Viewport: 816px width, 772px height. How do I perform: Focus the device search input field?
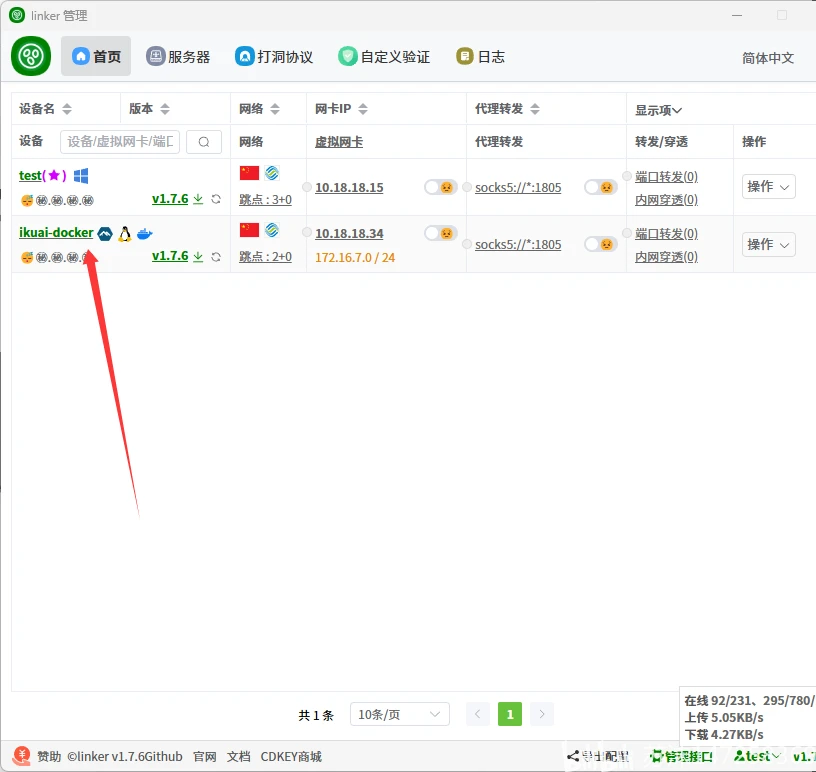tap(120, 142)
